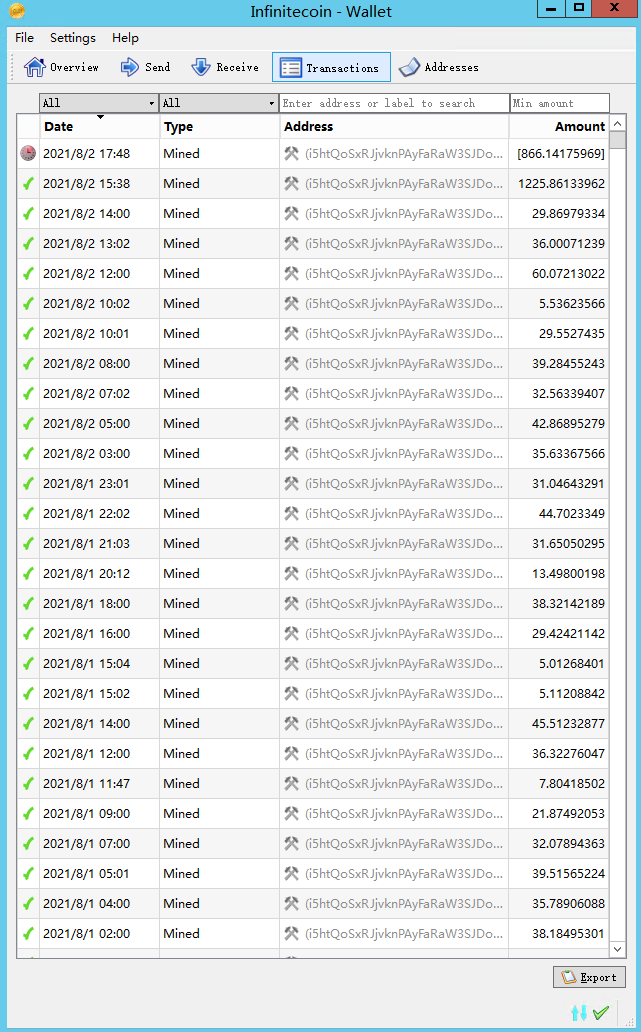This screenshot has height=1032, width=641.
Task: Select amount 35.78906088
Action: [x=569, y=904]
